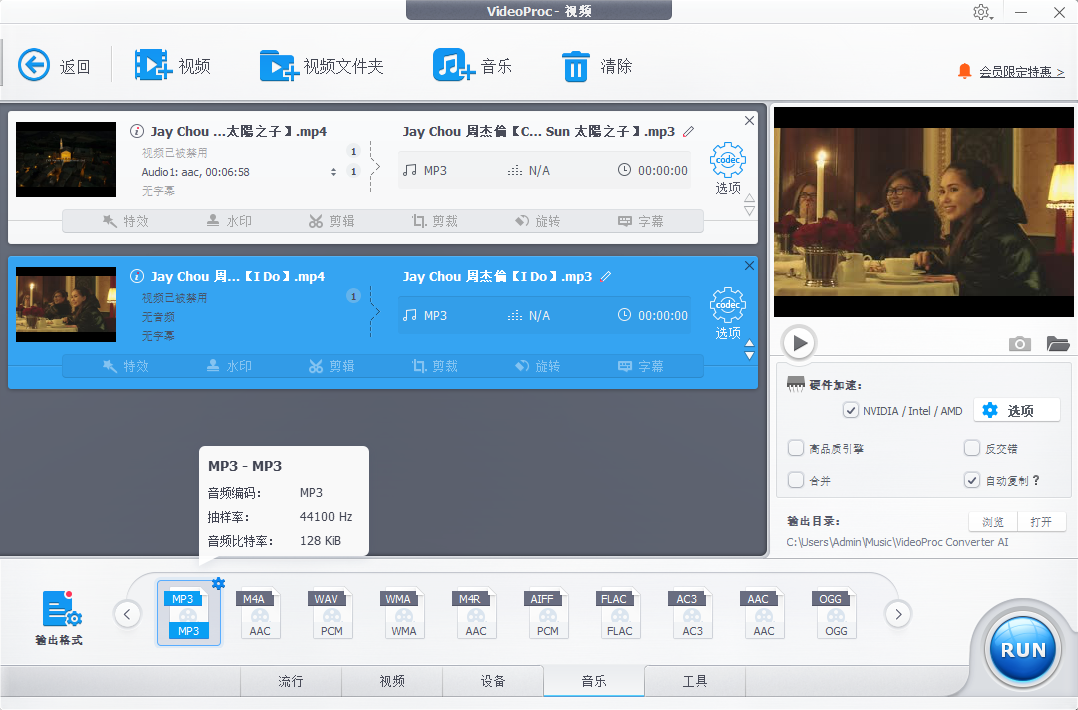This screenshot has height=710, width=1078.
Task: Enable the 合并 merge checkbox
Action: pyautogui.click(x=795, y=480)
